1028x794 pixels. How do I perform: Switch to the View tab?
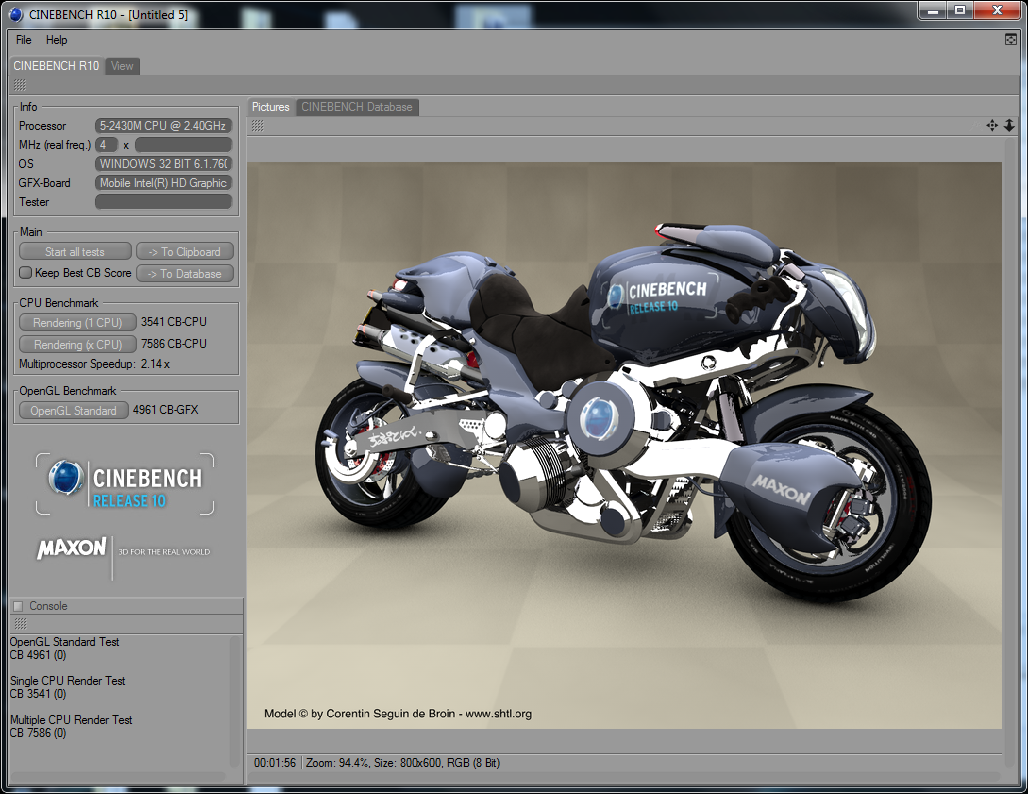[x=122, y=66]
